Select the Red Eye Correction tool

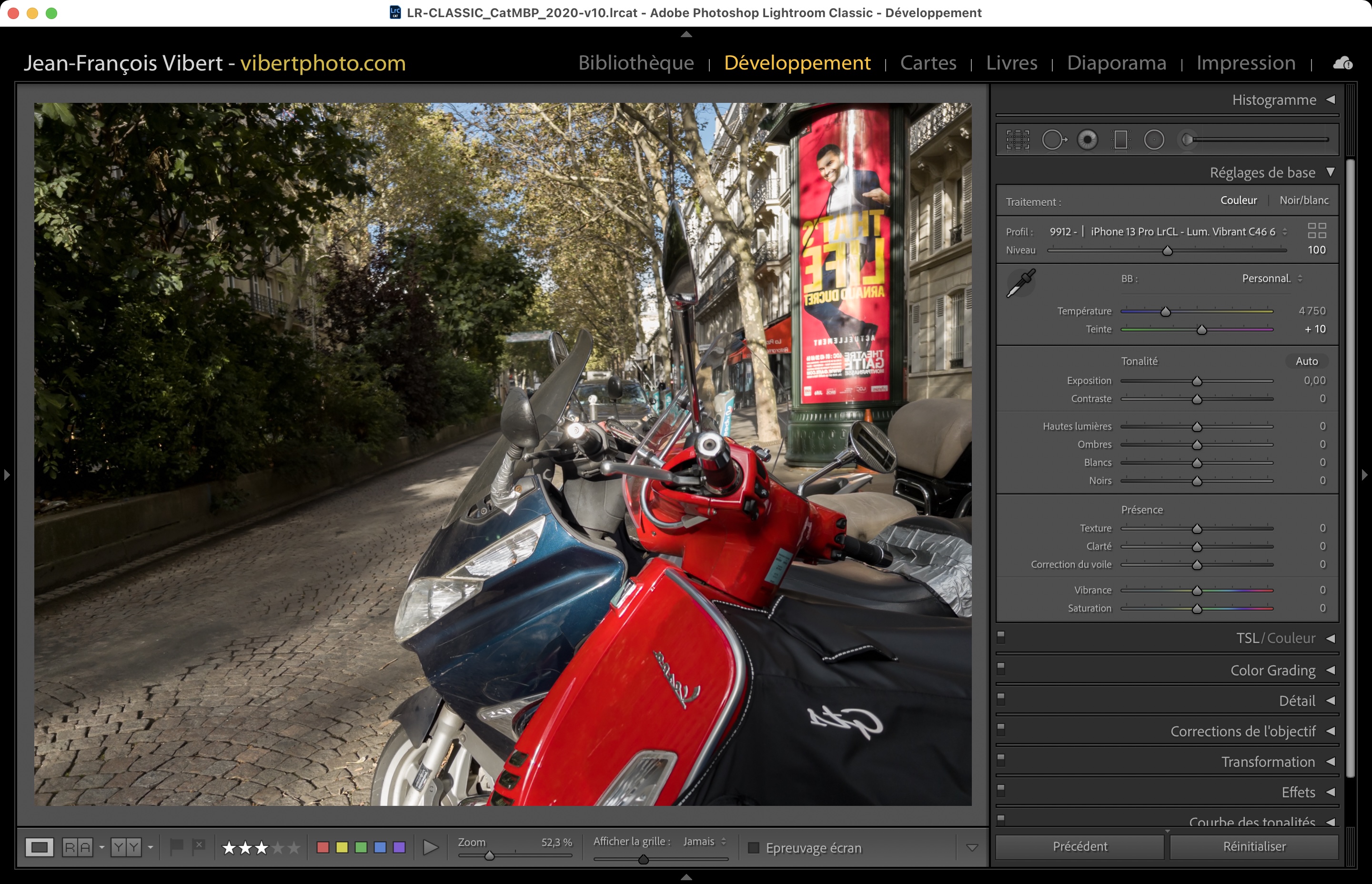click(x=1087, y=140)
